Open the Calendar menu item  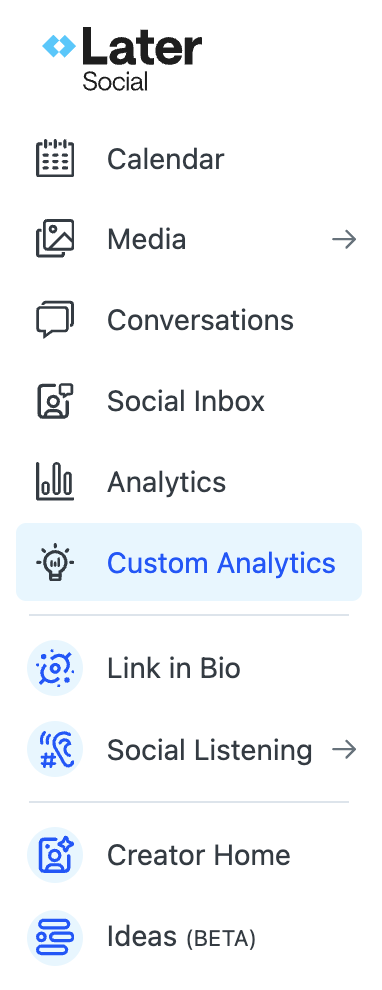(x=189, y=158)
